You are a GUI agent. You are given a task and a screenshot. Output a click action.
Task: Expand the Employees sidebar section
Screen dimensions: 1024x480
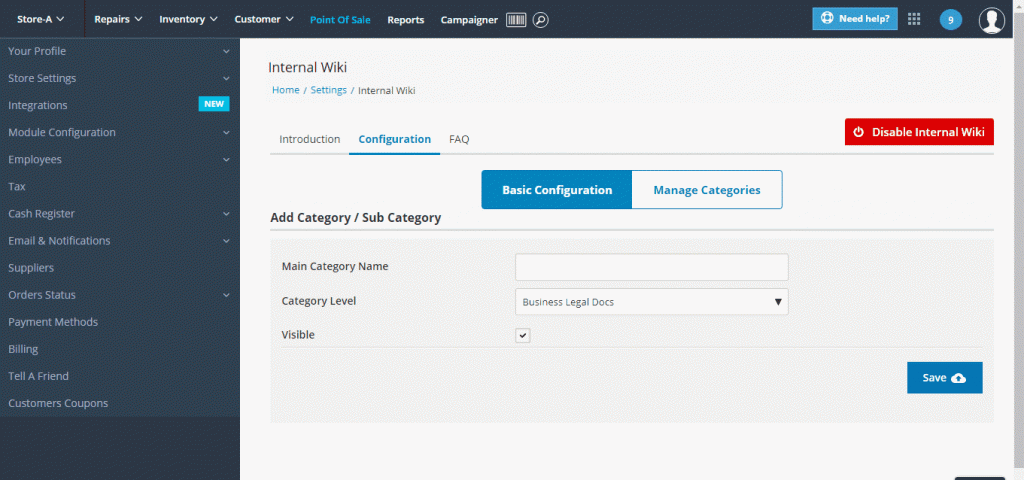119,159
